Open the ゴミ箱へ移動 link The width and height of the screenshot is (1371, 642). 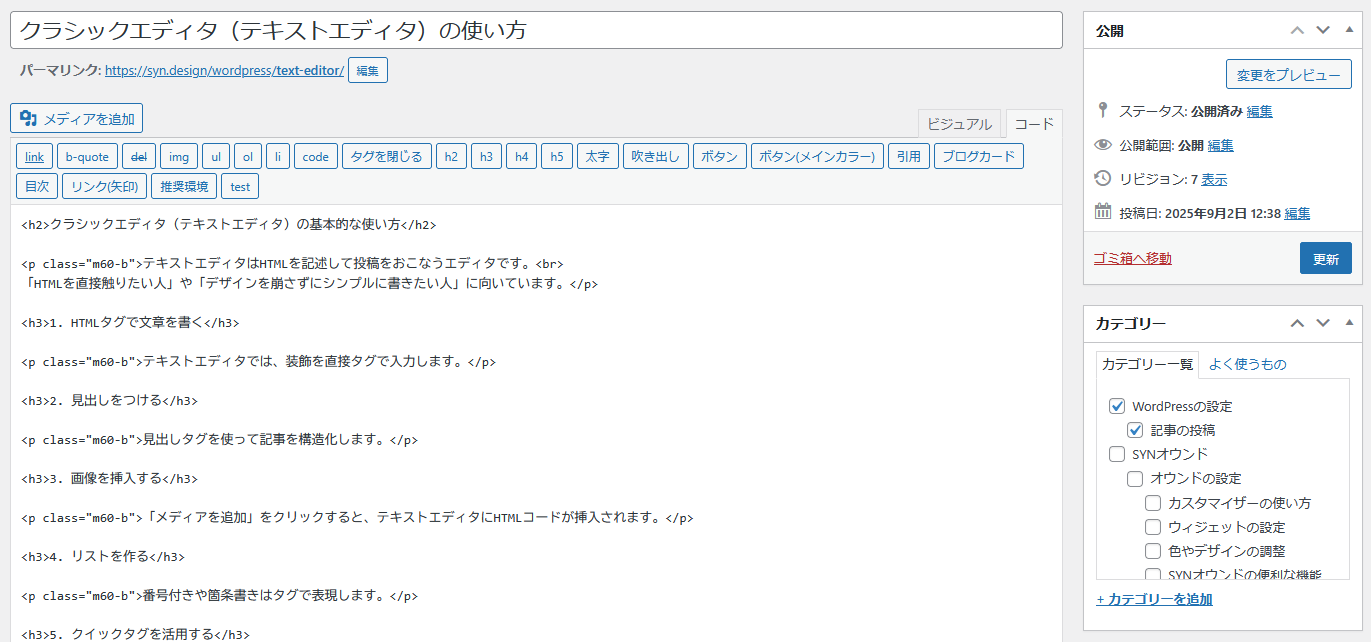tap(1131, 257)
